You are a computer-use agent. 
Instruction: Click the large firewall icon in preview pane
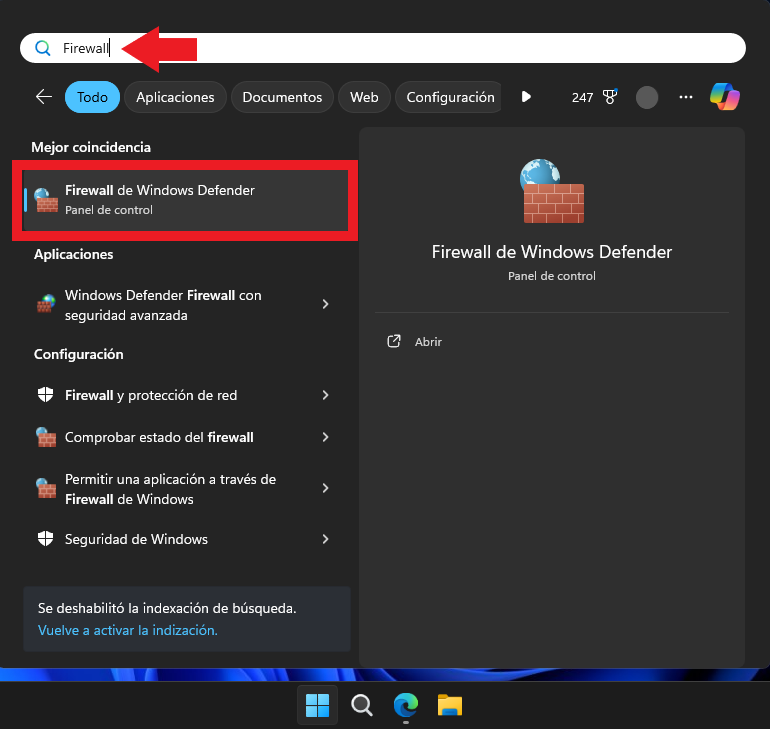(x=552, y=191)
